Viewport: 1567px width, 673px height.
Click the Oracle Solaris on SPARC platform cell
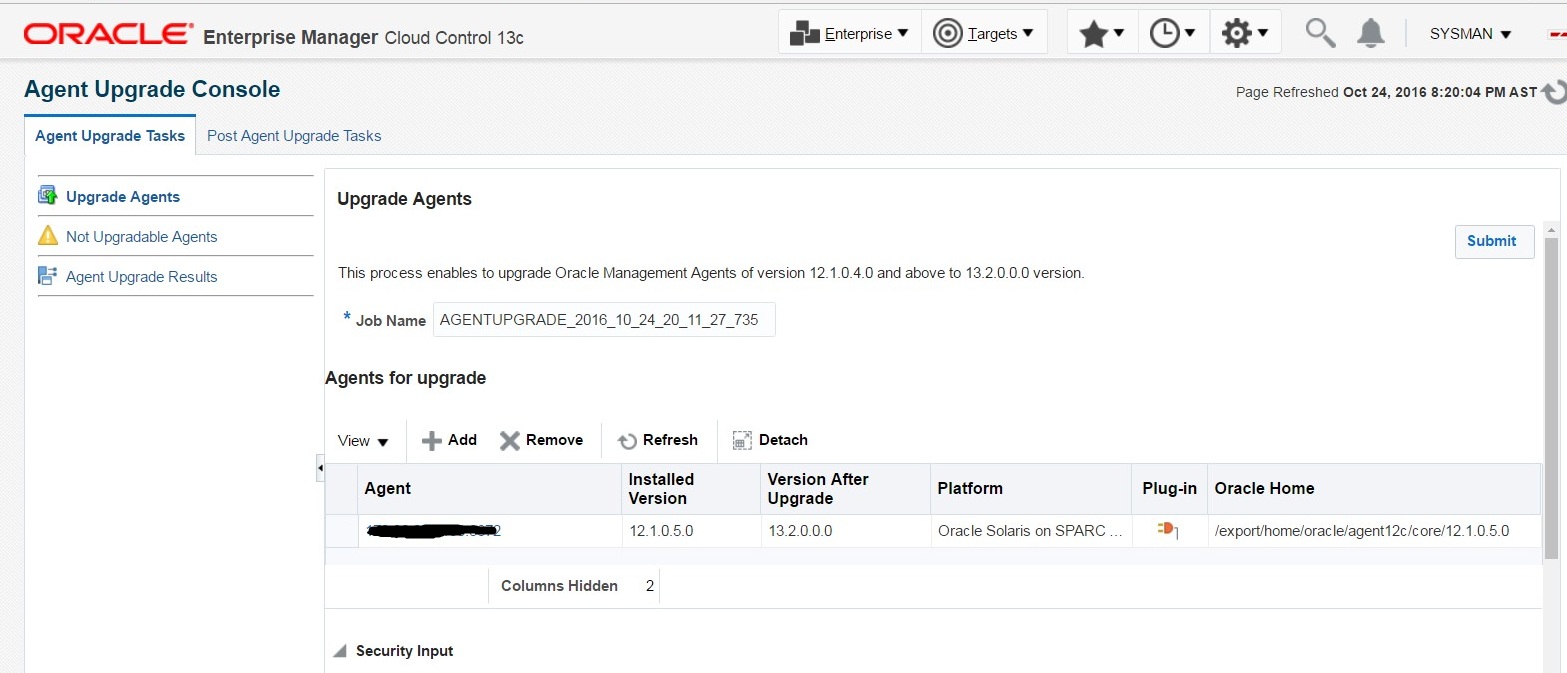pyautogui.click(x=1030, y=531)
